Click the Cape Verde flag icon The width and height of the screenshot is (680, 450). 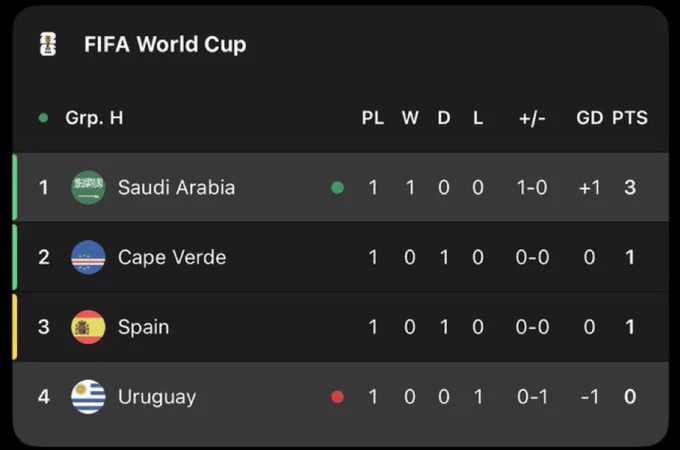[x=88, y=258]
